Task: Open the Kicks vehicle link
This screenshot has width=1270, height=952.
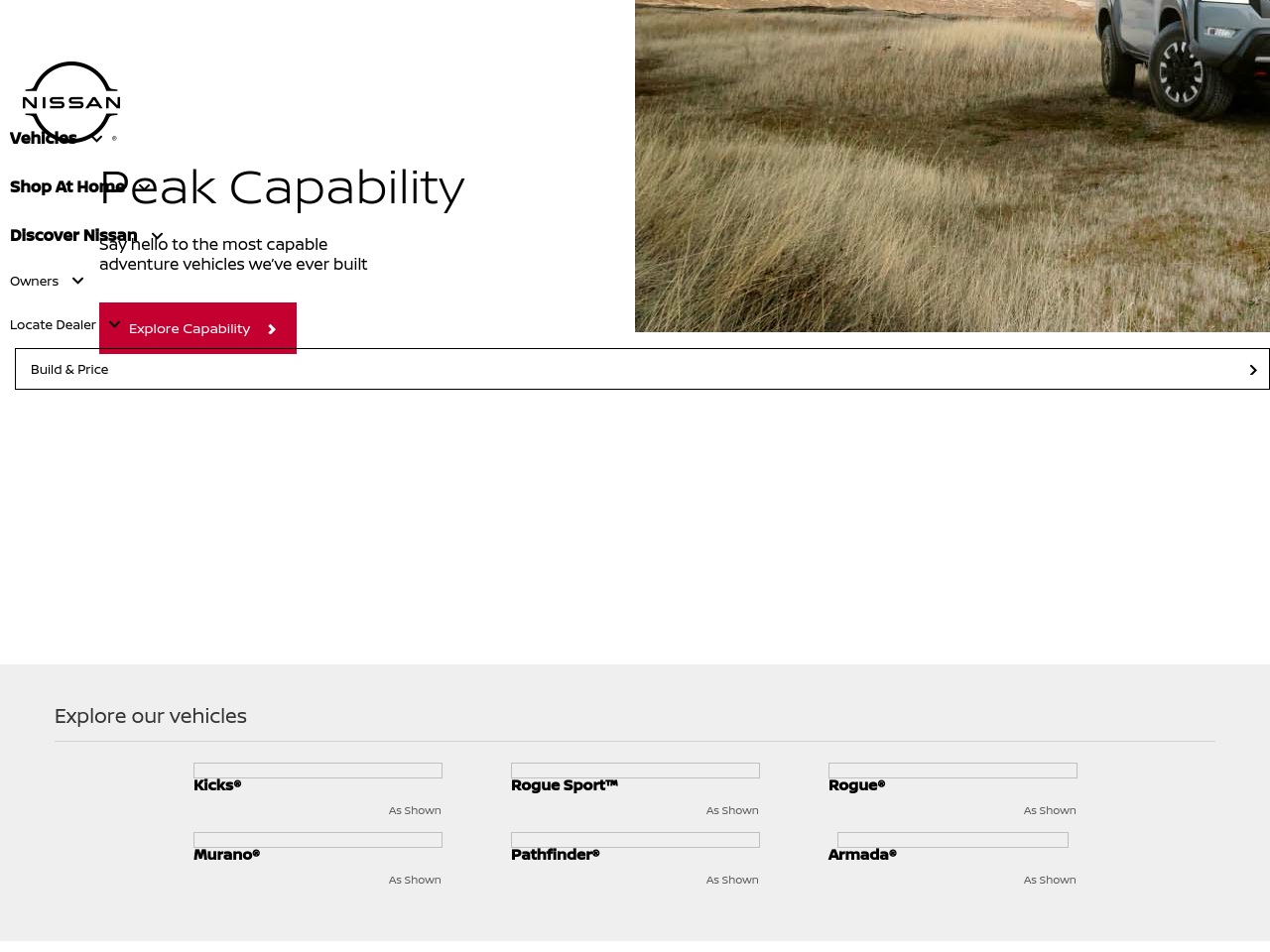Action: point(217,784)
